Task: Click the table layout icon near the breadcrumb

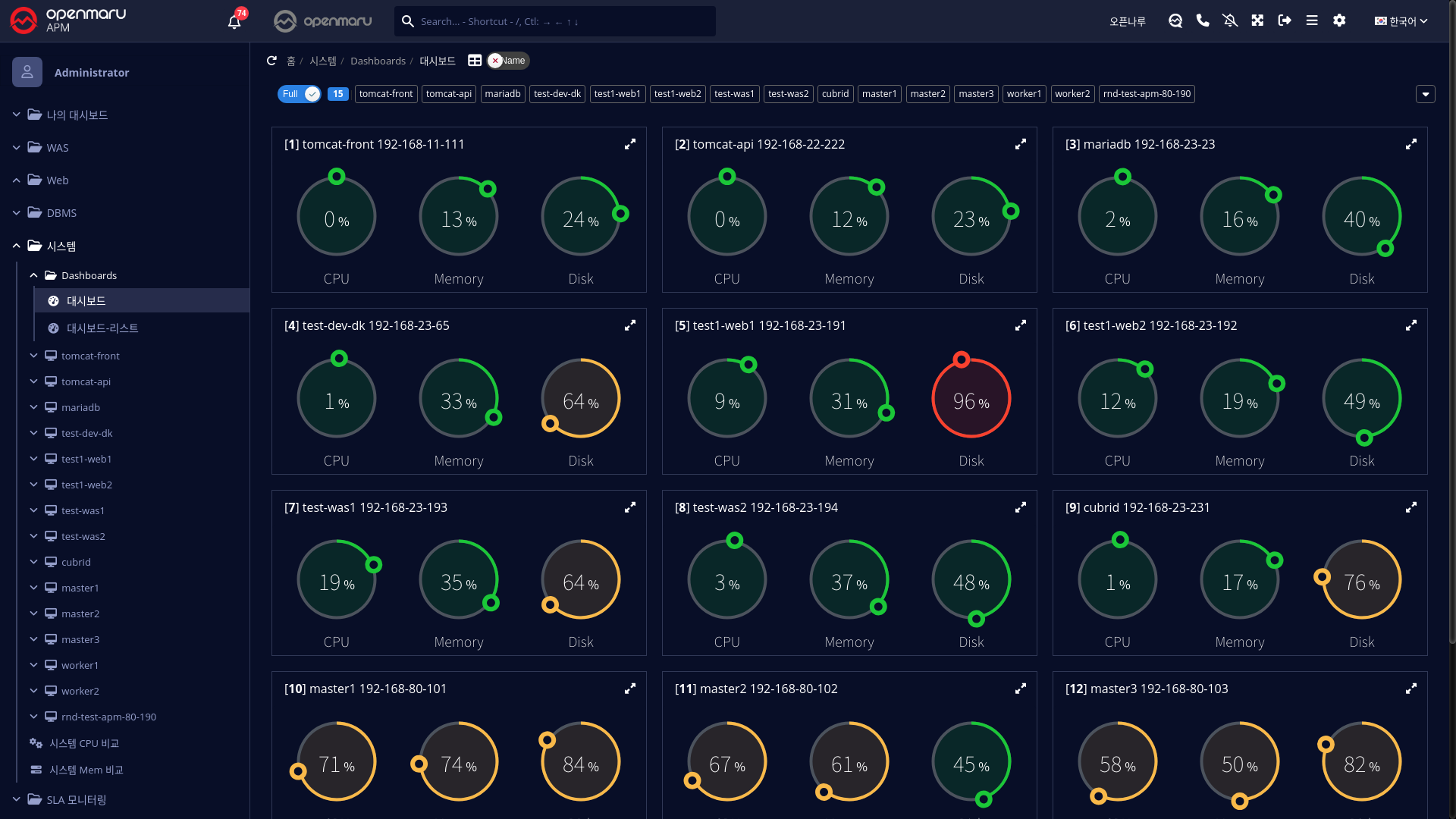Action: click(475, 61)
